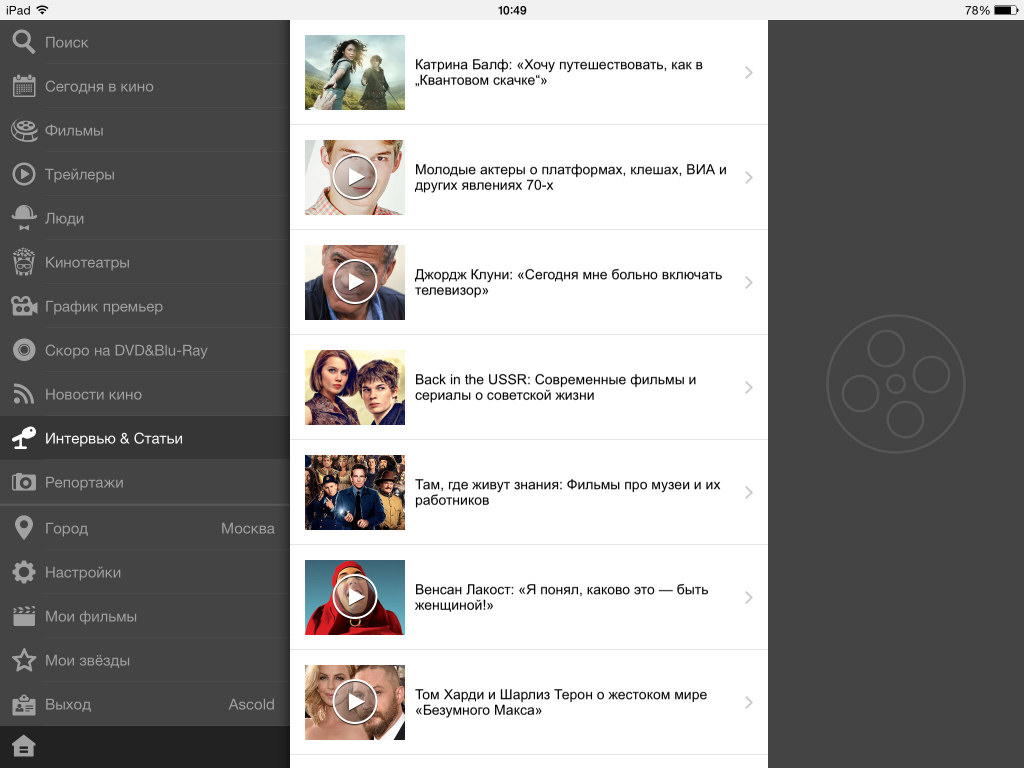Open the Новости кино menu item
Viewport: 1024px width, 768px height.
(x=93, y=394)
